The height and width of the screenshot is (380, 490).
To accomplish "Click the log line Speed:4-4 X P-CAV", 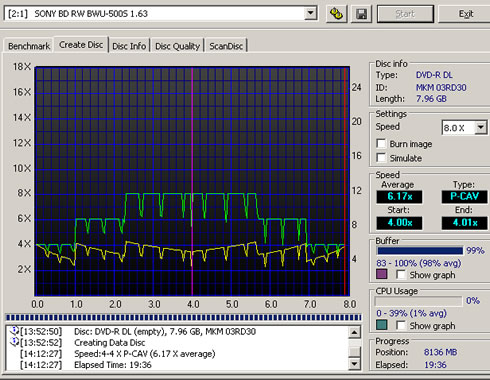I will click(x=145, y=354).
